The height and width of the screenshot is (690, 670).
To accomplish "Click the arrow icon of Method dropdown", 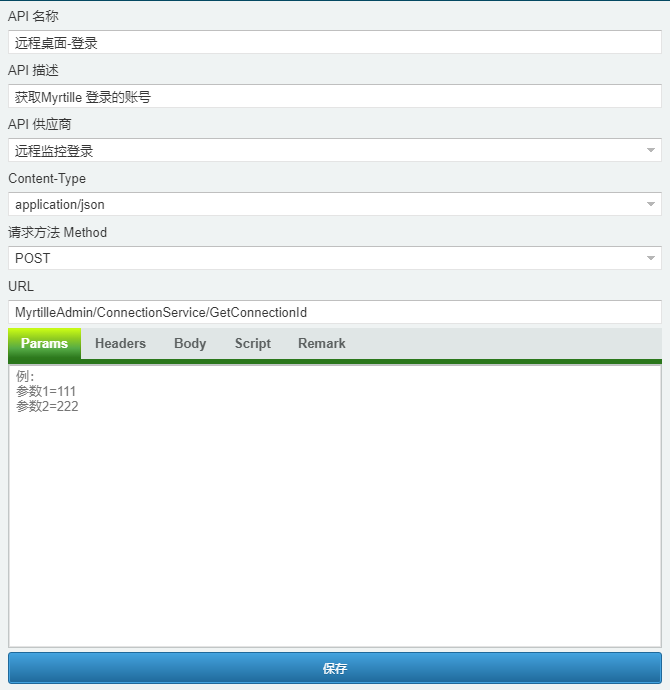I will (651, 258).
